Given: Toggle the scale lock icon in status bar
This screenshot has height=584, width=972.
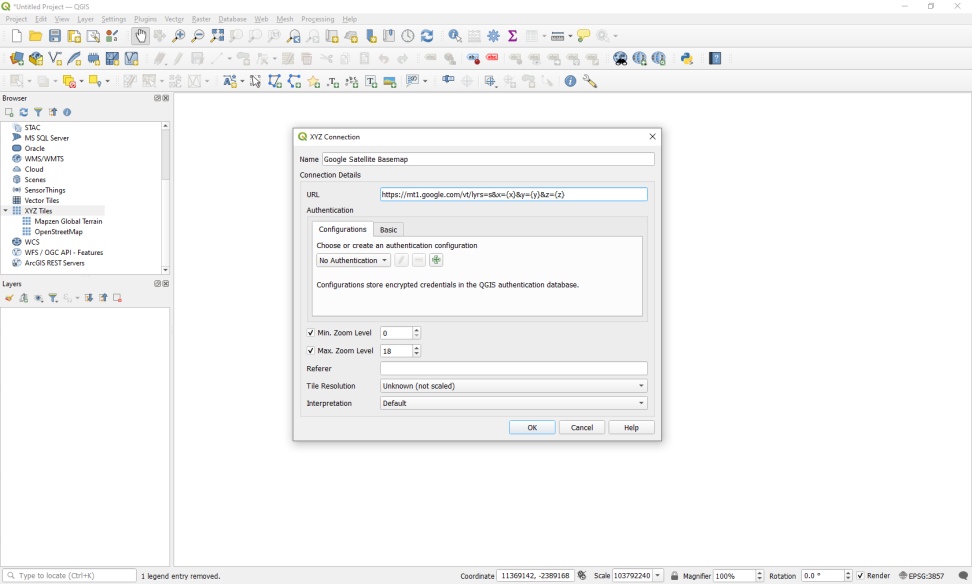Looking at the screenshot, I should tap(674, 576).
